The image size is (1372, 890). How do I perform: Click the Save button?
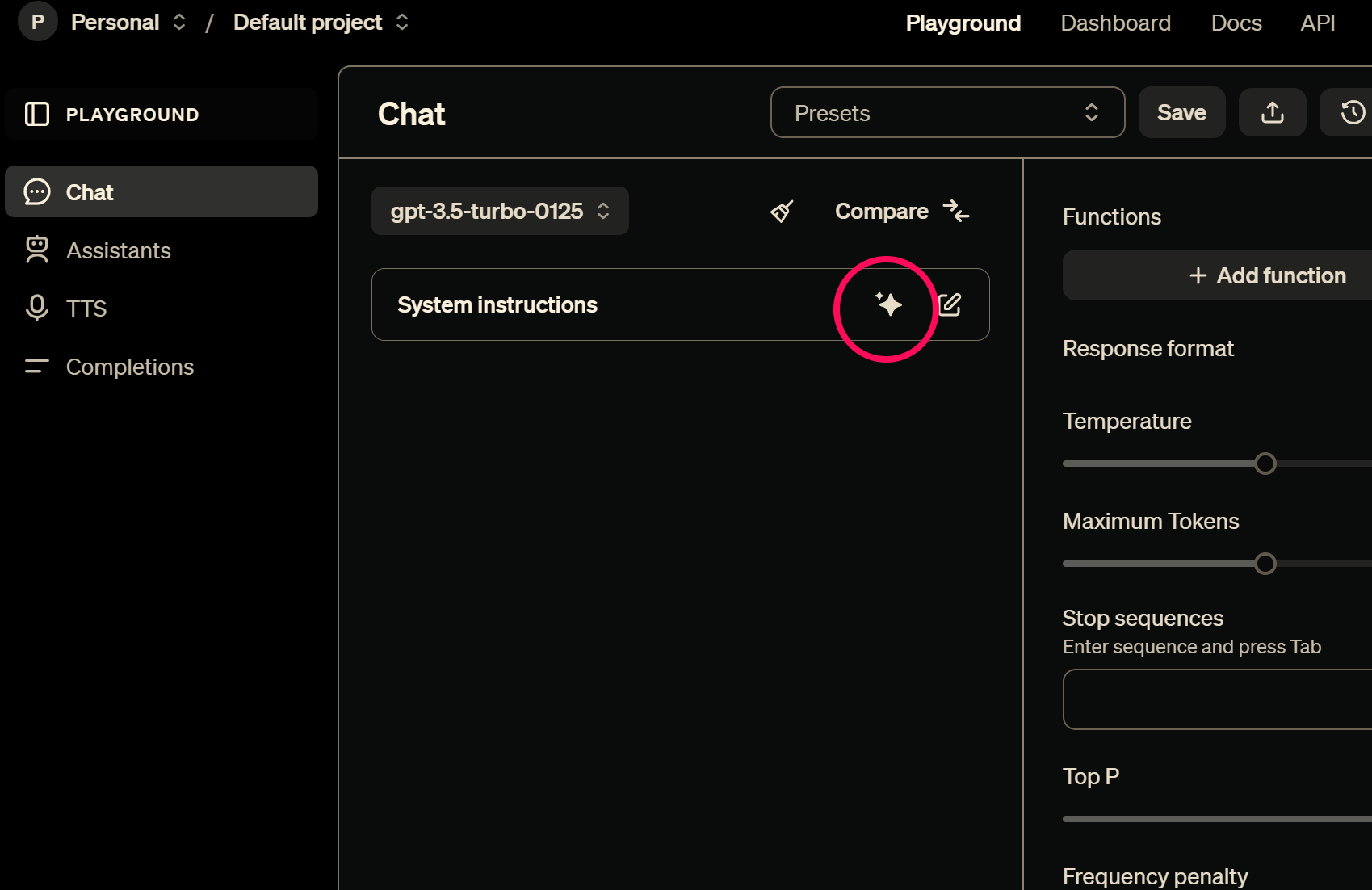click(x=1181, y=112)
